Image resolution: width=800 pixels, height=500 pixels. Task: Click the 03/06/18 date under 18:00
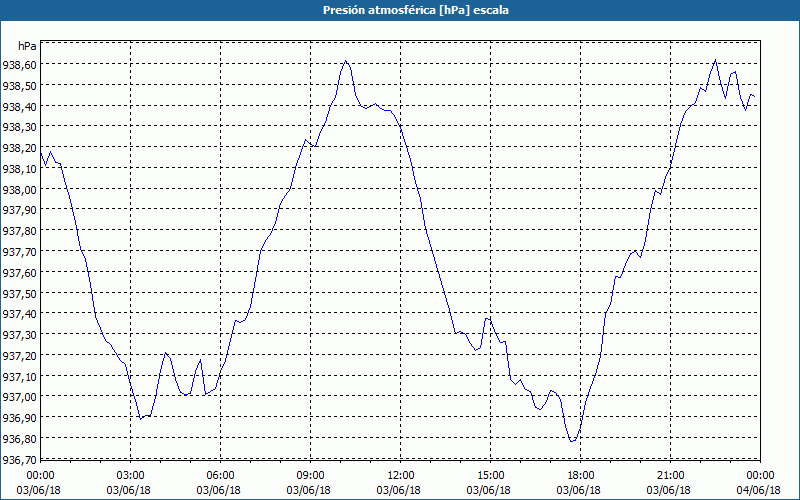[x=579, y=490]
